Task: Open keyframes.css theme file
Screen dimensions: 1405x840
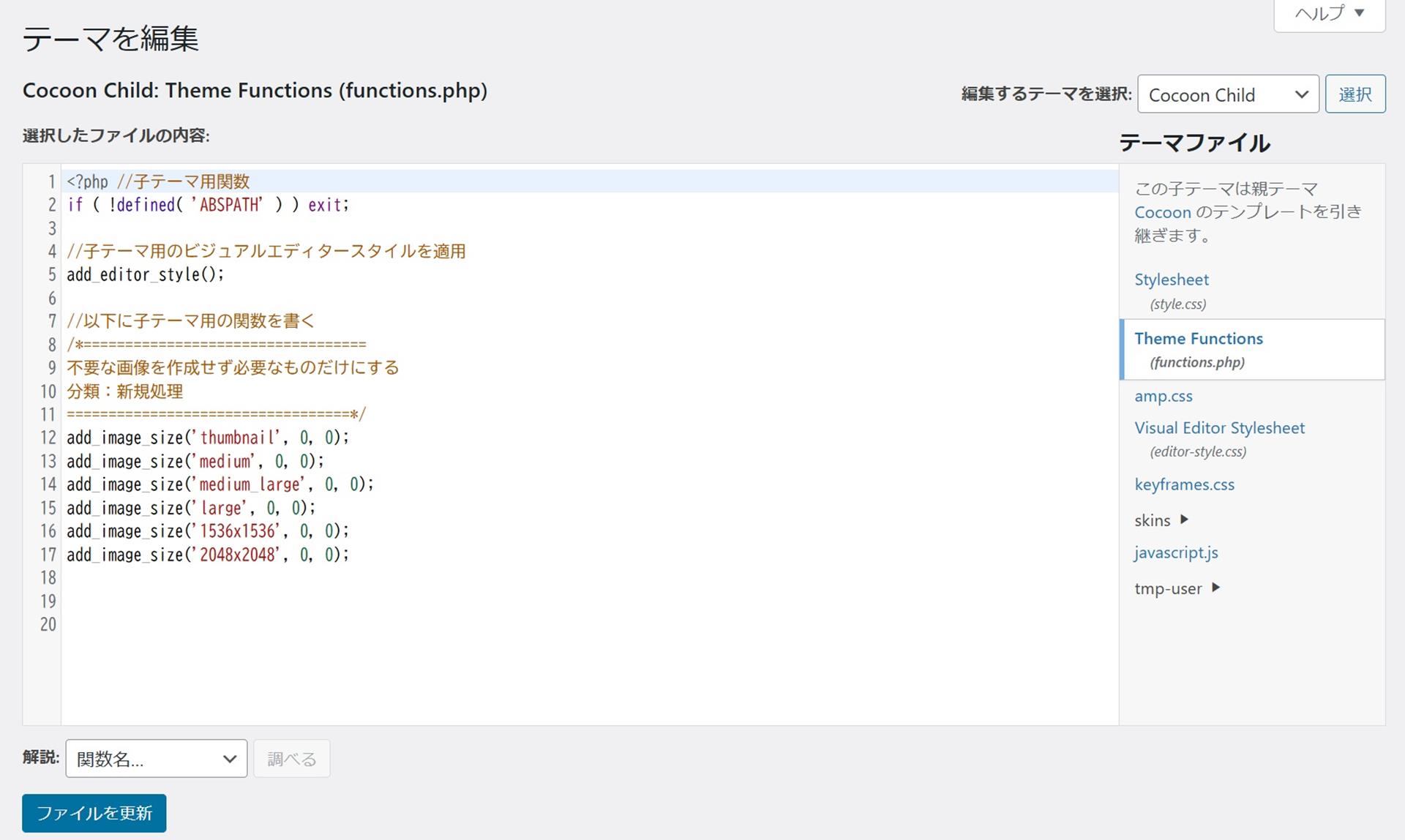Action: [1184, 484]
